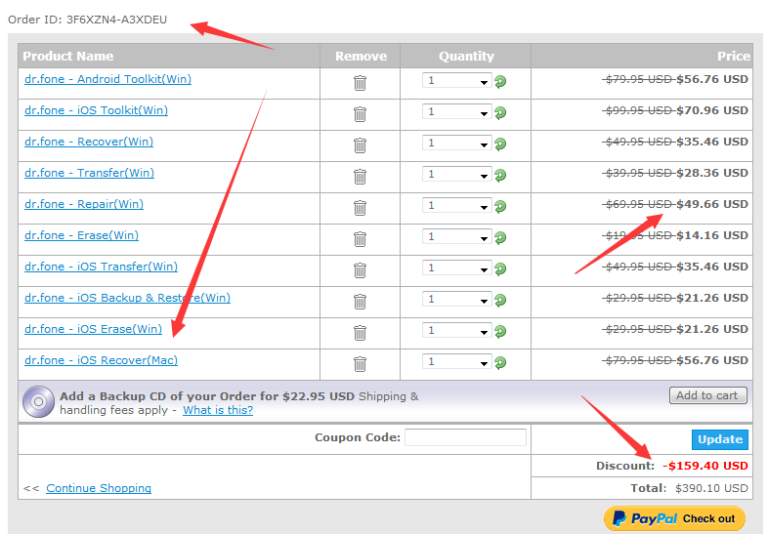Open dr.fone - iOS Erase(Win) link
768x534 pixels.
tap(93, 329)
